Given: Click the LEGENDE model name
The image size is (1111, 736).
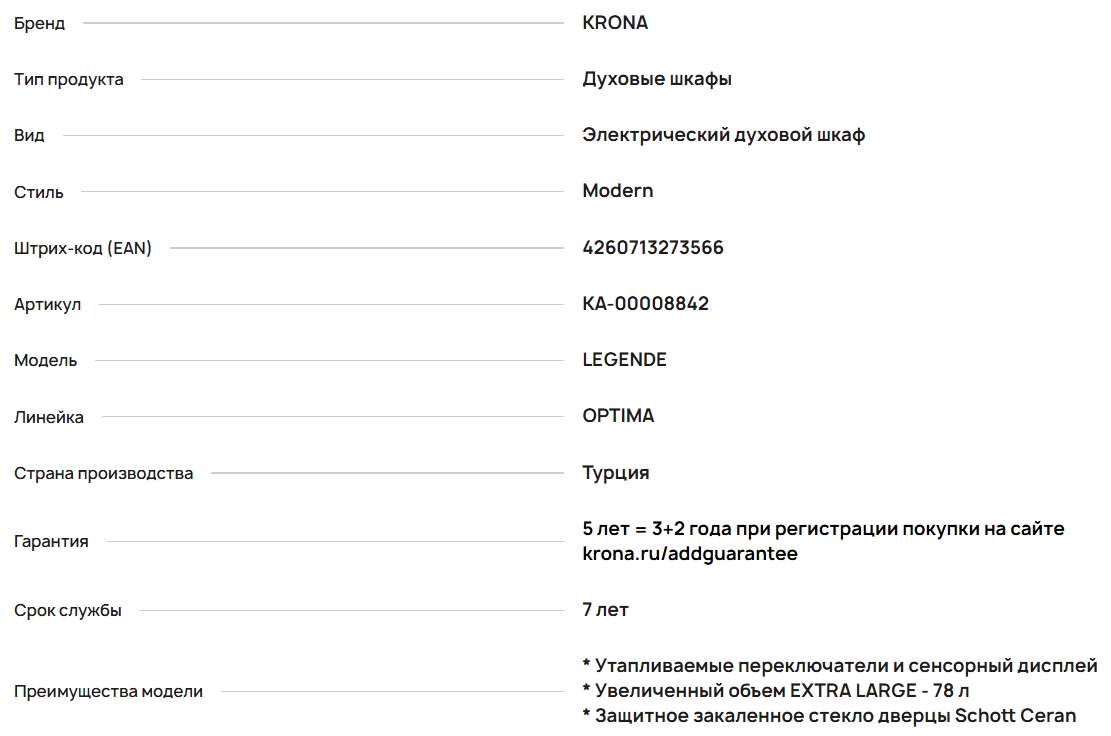Looking at the screenshot, I should coord(624,360).
